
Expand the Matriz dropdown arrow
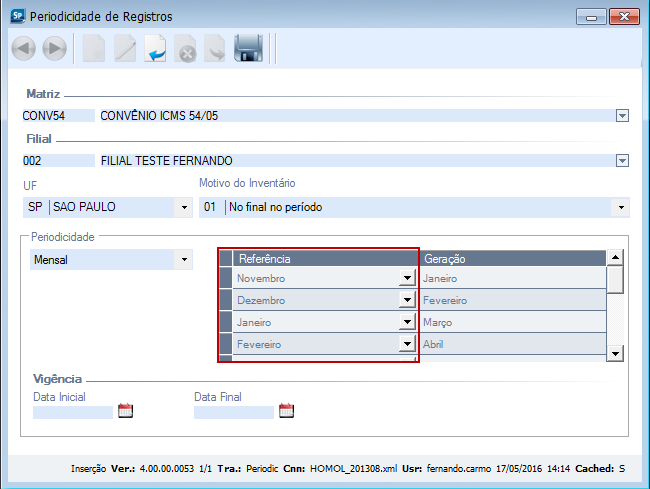coord(622,116)
